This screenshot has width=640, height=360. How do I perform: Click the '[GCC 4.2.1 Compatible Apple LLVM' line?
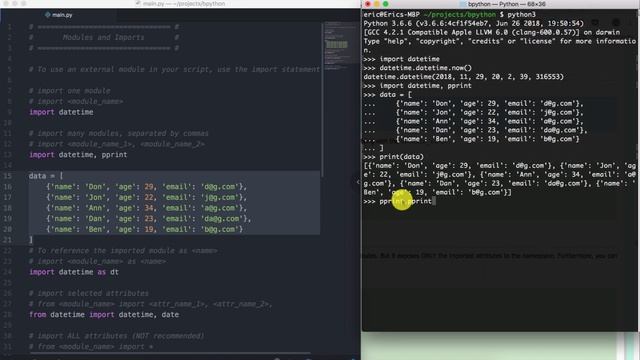(491, 32)
